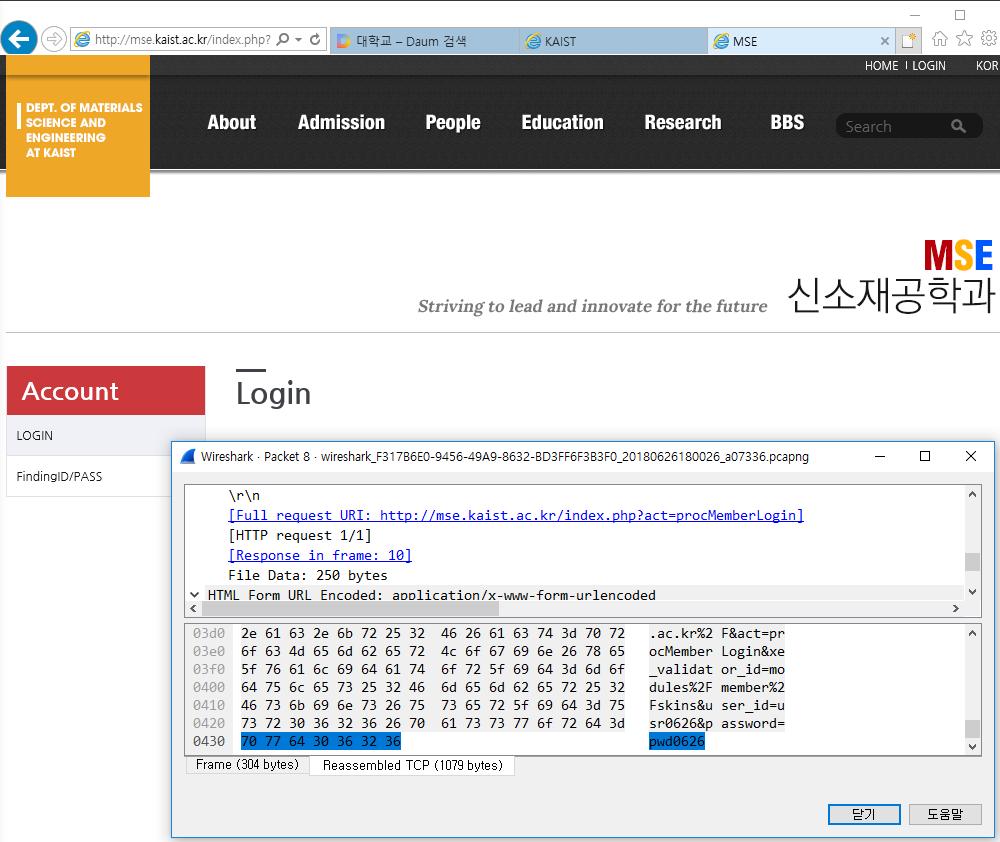
Task: Maximize the Wireshark packet window
Action: tap(925, 457)
